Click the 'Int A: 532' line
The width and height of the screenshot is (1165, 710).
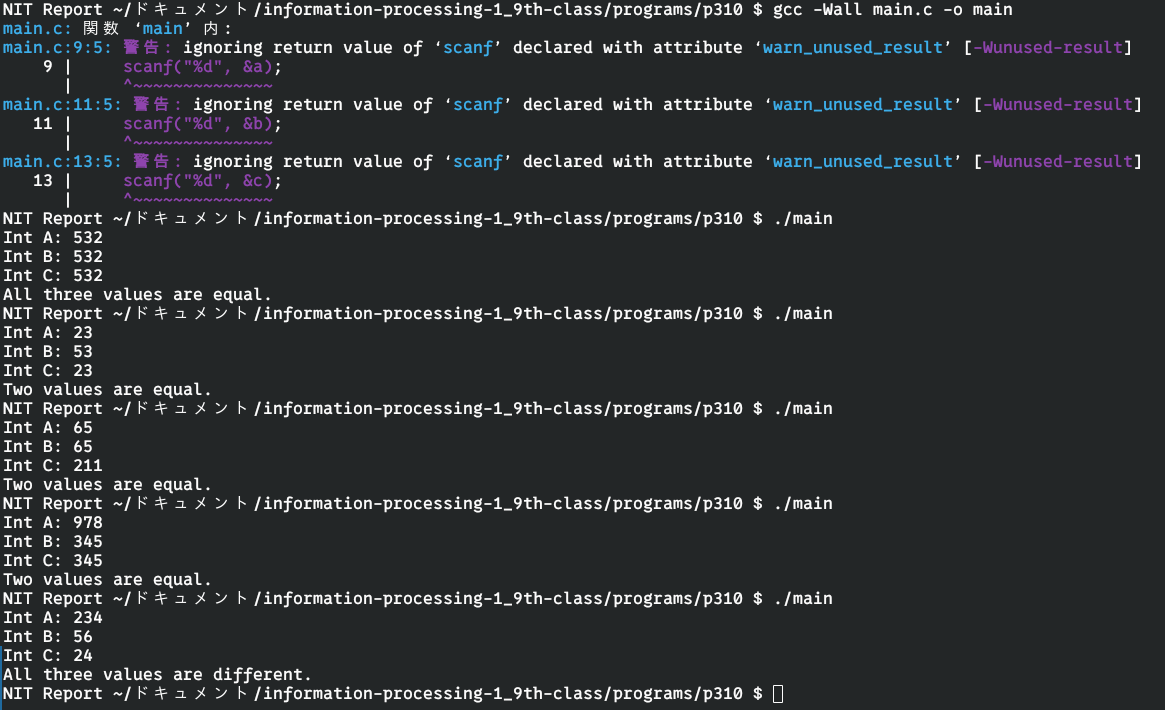[x=53, y=237]
